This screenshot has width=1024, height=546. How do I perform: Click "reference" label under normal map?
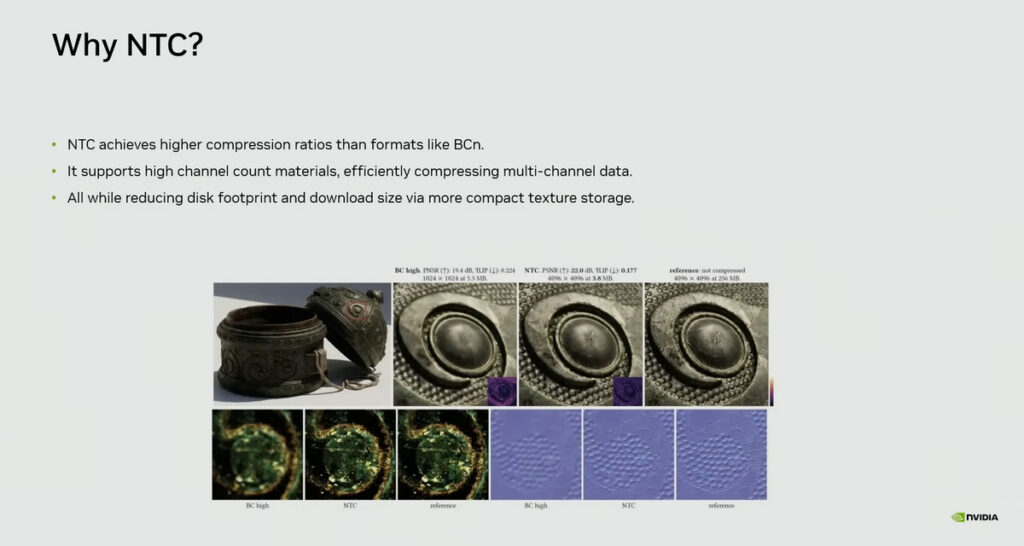click(x=721, y=506)
